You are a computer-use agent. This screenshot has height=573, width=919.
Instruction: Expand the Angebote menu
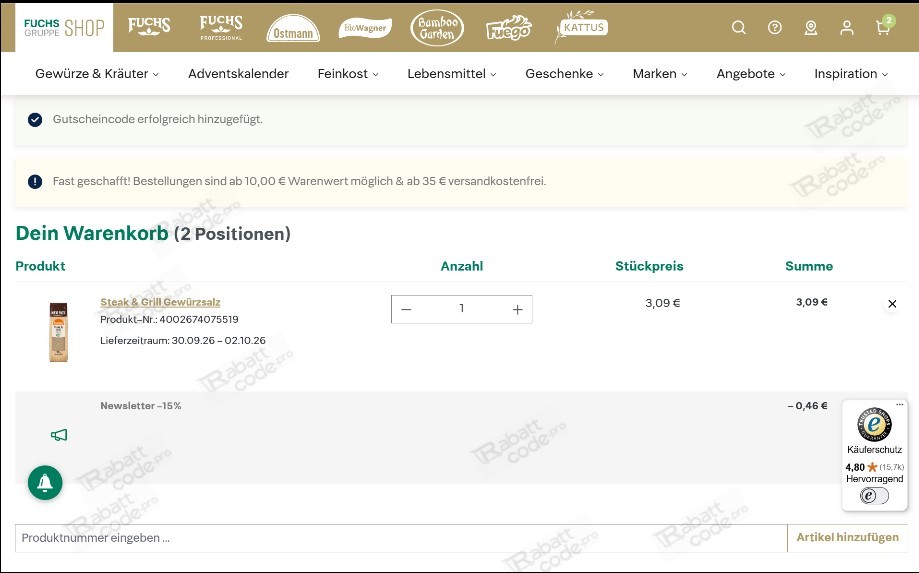pyautogui.click(x=751, y=74)
